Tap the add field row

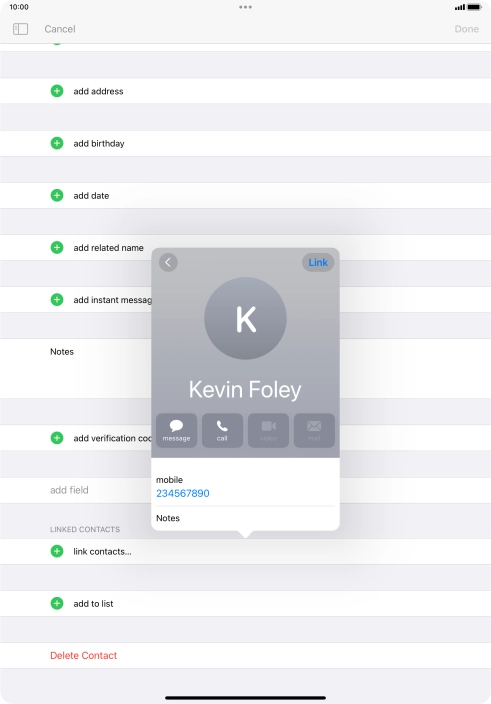[x=246, y=490]
